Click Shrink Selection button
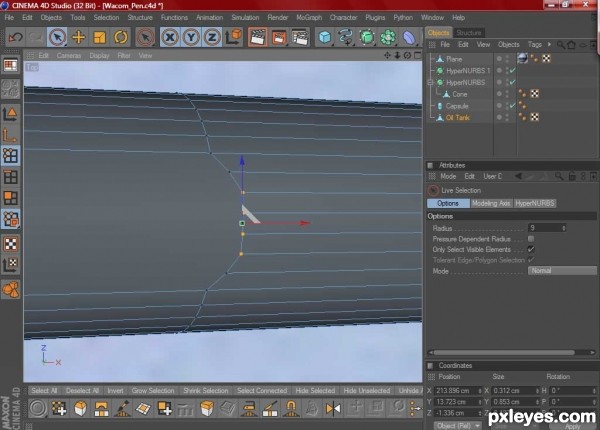This screenshot has height=430, width=600. [x=205, y=391]
